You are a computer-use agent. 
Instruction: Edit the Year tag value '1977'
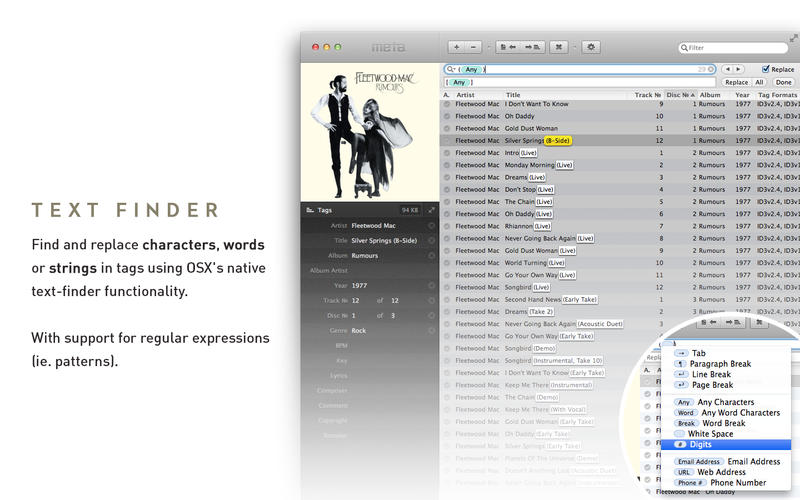pos(359,285)
